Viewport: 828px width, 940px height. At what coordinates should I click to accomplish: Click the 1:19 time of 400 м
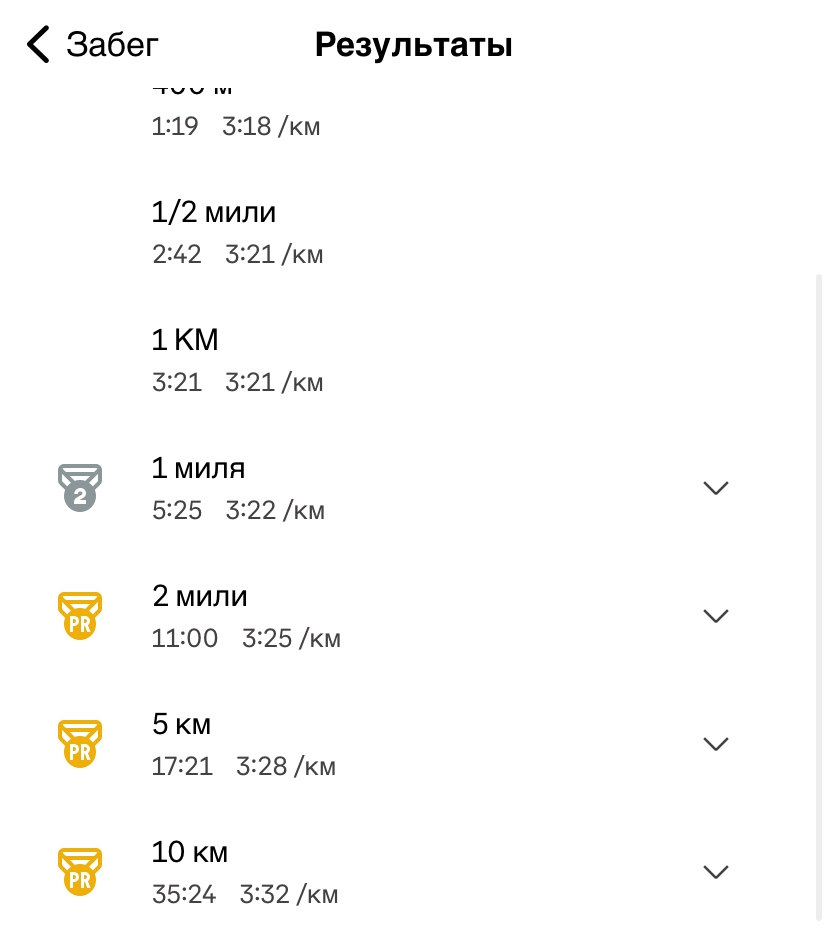(175, 127)
